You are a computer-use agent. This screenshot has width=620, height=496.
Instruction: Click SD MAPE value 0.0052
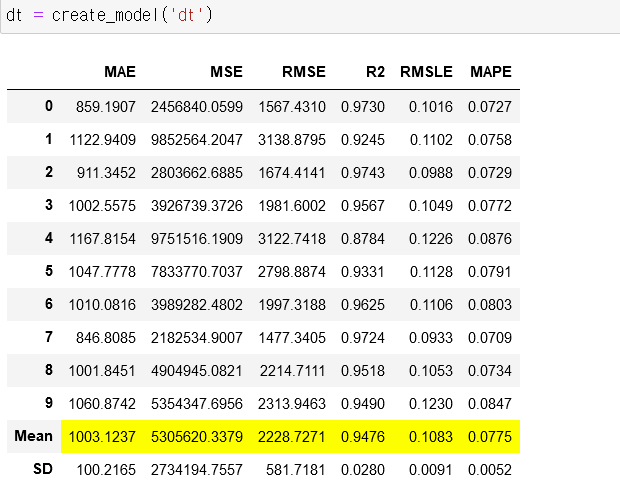tap(490, 470)
